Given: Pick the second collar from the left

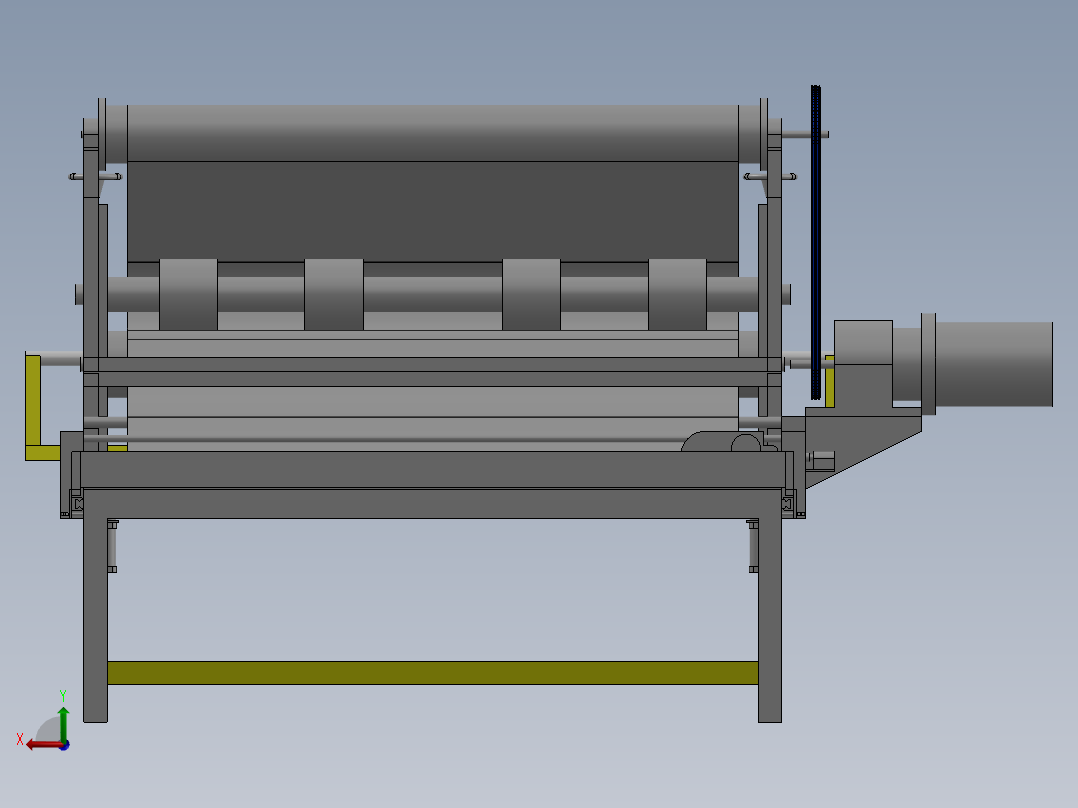Looking at the screenshot, I should click(x=333, y=294).
